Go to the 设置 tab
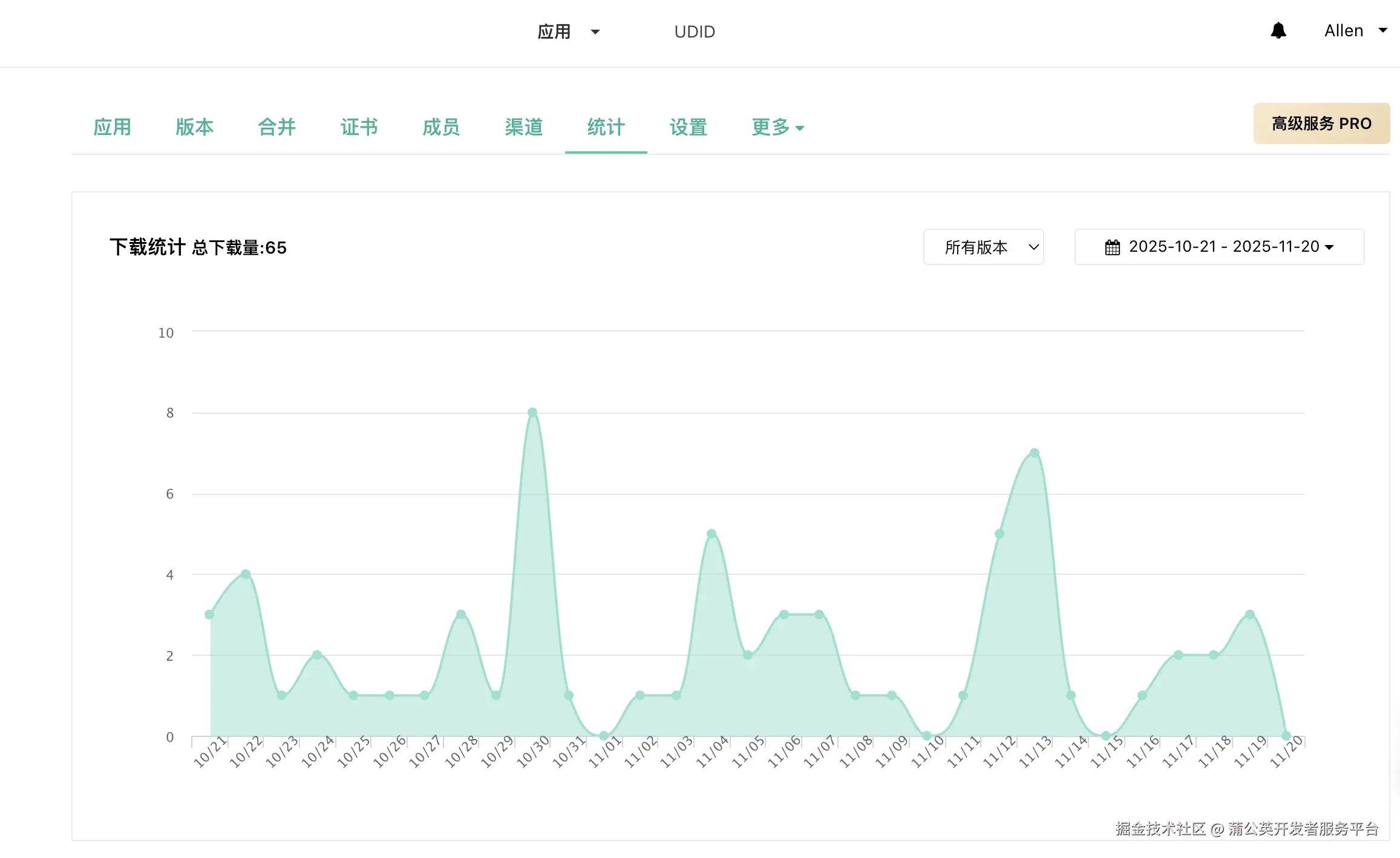Viewport: 1400px width, 858px height. click(689, 128)
